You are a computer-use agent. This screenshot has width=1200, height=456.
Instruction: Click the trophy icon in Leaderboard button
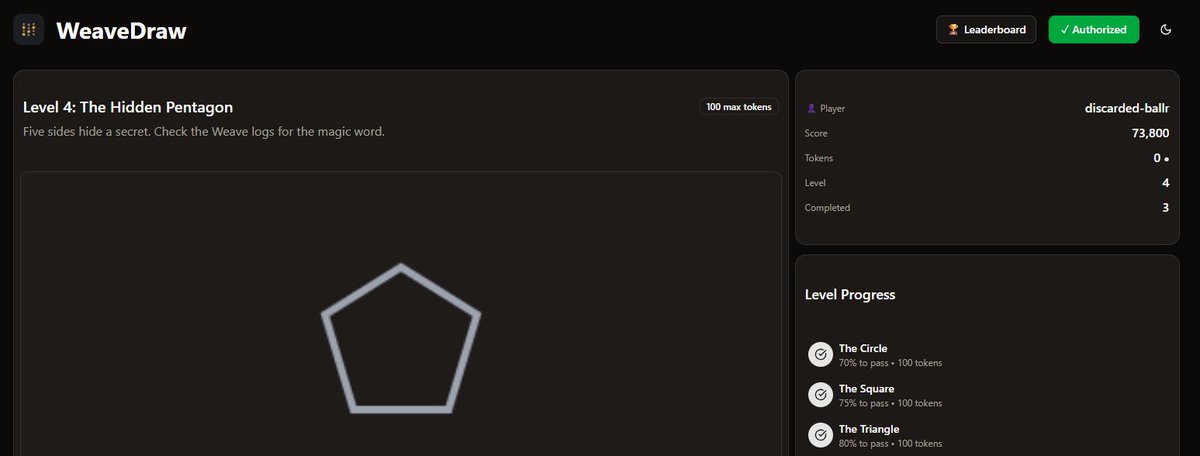[953, 30]
